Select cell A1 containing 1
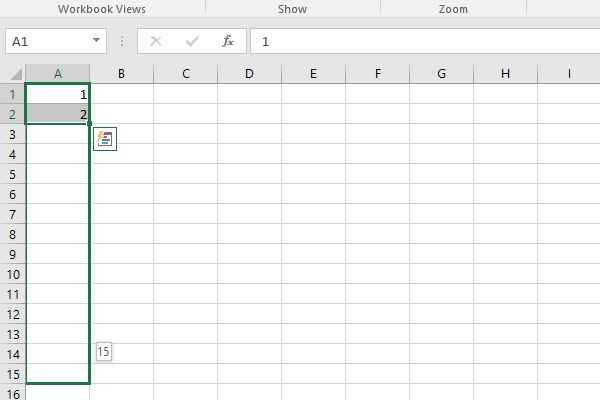Viewport: 600px width, 400px height. point(57,94)
